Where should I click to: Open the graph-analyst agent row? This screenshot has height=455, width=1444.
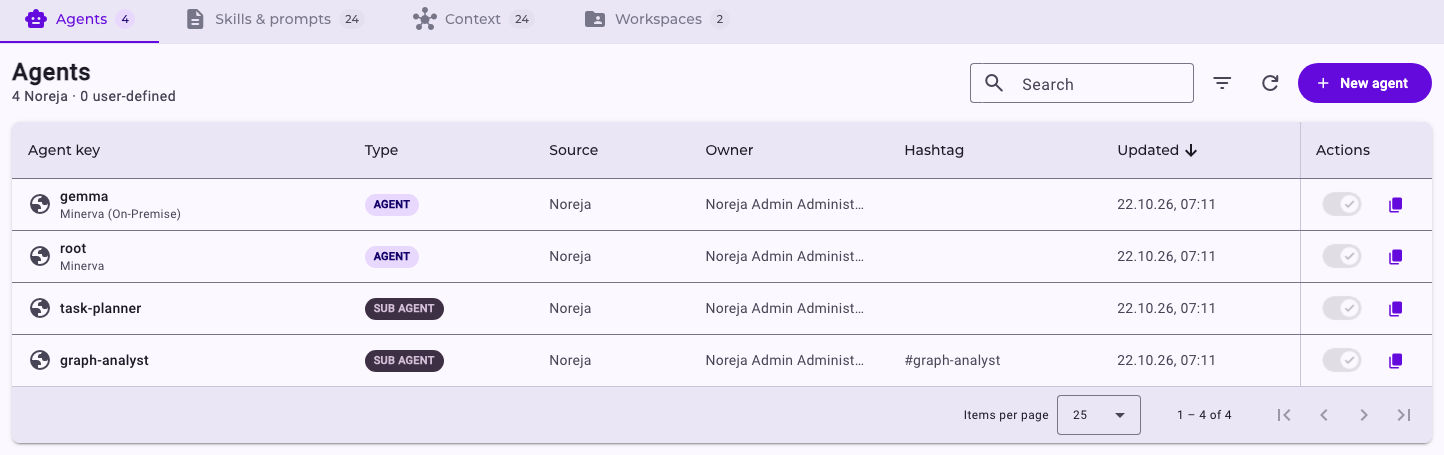(x=722, y=360)
